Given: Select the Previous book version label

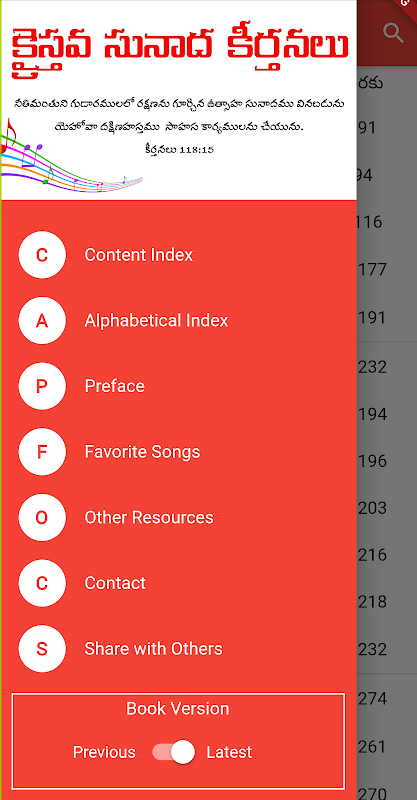Looking at the screenshot, I should (x=104, y=752).
